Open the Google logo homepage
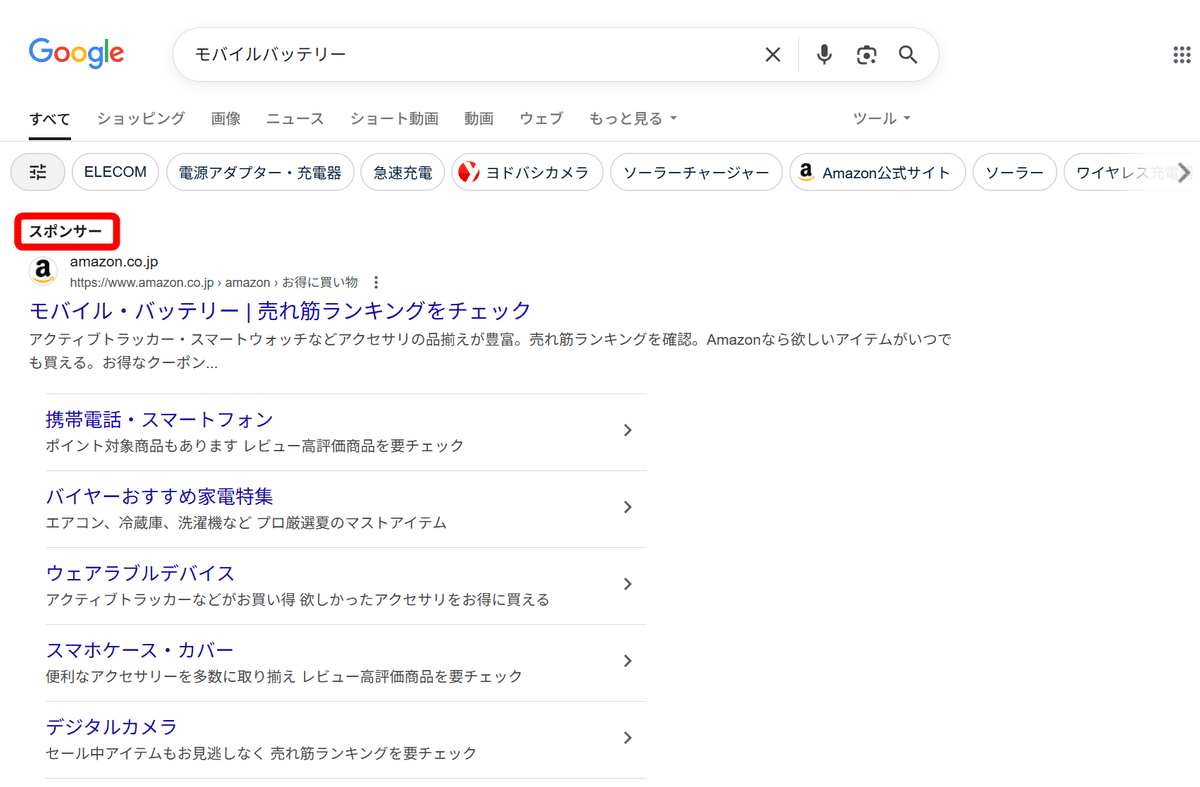The width and height of the screenshot is (1200, 787). pos(77,53)
